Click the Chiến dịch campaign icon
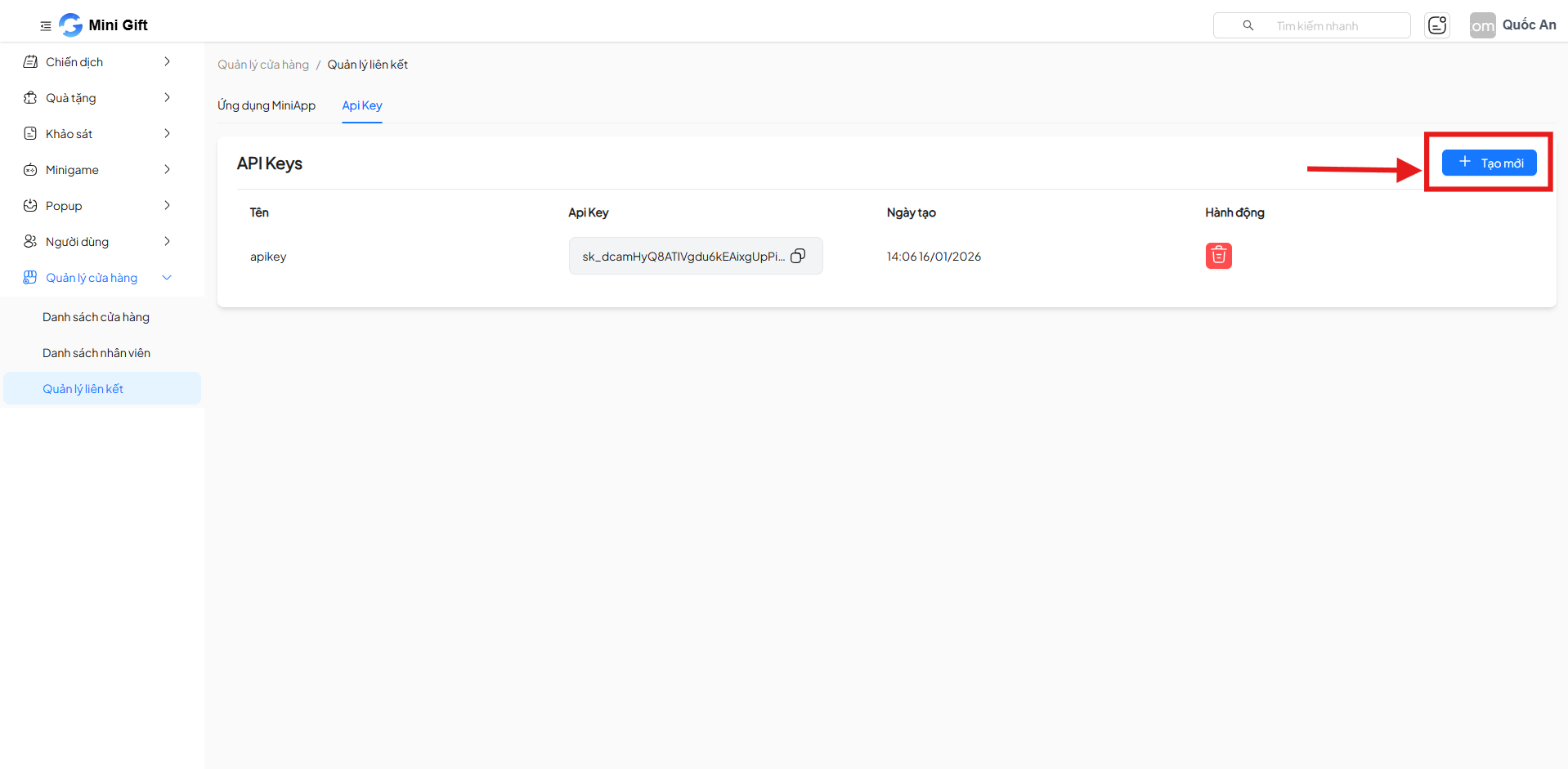 pyautogui.click(x=30, y=62)
